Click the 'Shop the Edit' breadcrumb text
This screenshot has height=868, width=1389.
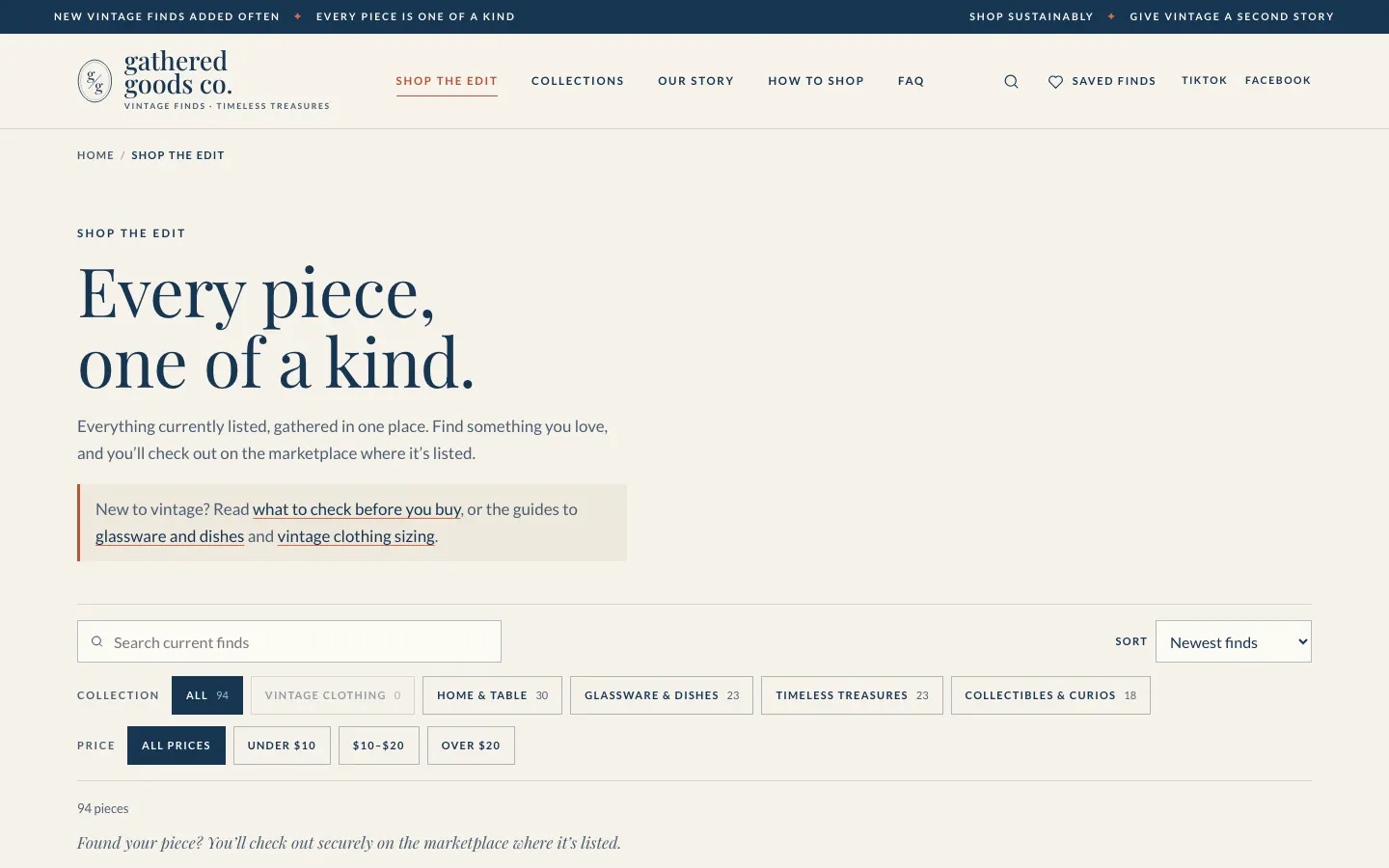point(177,155)
